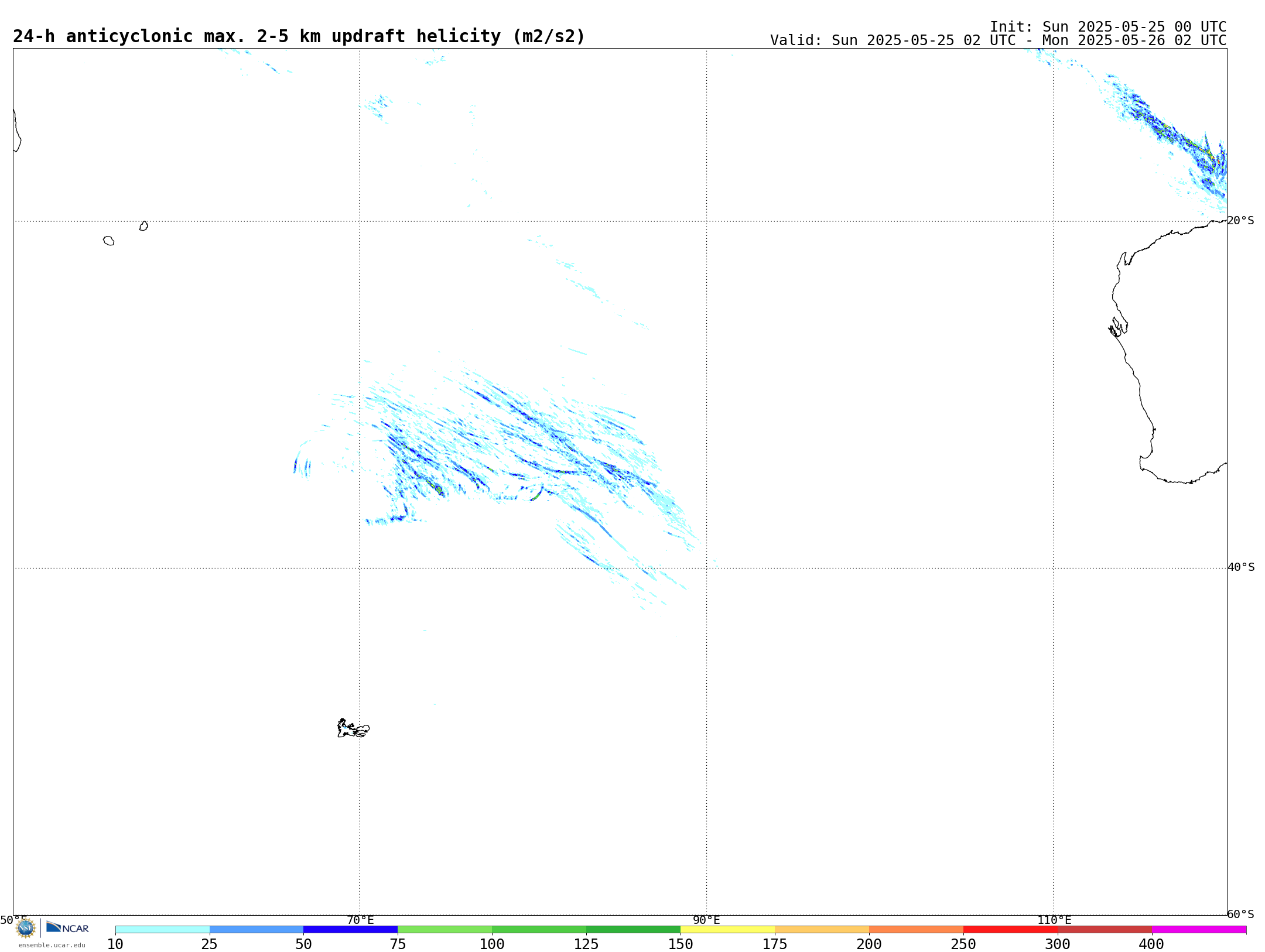
Task: Click the medium green 100-125 color swatch
Action: tap(539, 930)
